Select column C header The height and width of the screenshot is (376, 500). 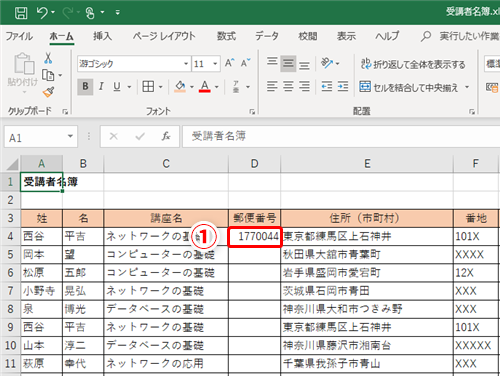tap(166, 163)
